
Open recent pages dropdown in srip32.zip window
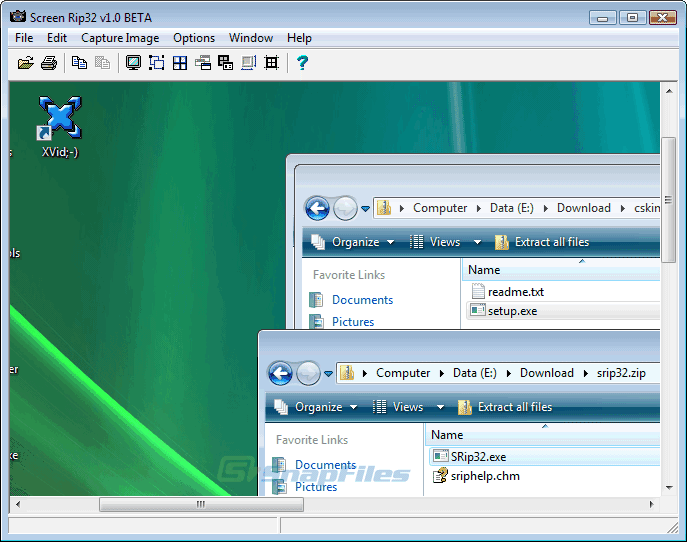pos(329,374)
